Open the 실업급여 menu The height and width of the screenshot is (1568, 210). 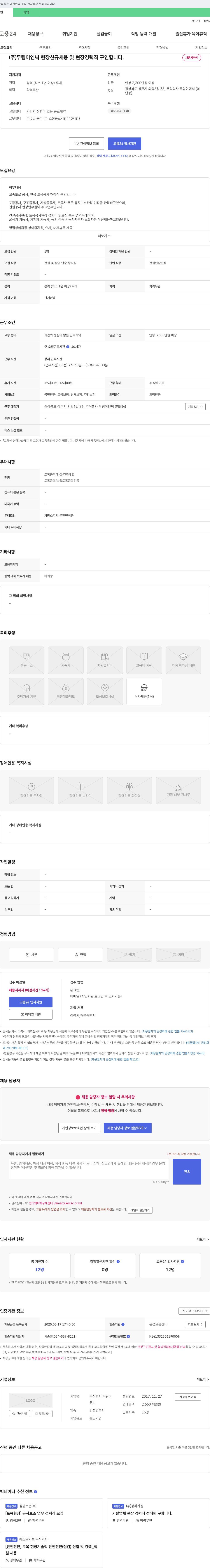tap(104, 34)
